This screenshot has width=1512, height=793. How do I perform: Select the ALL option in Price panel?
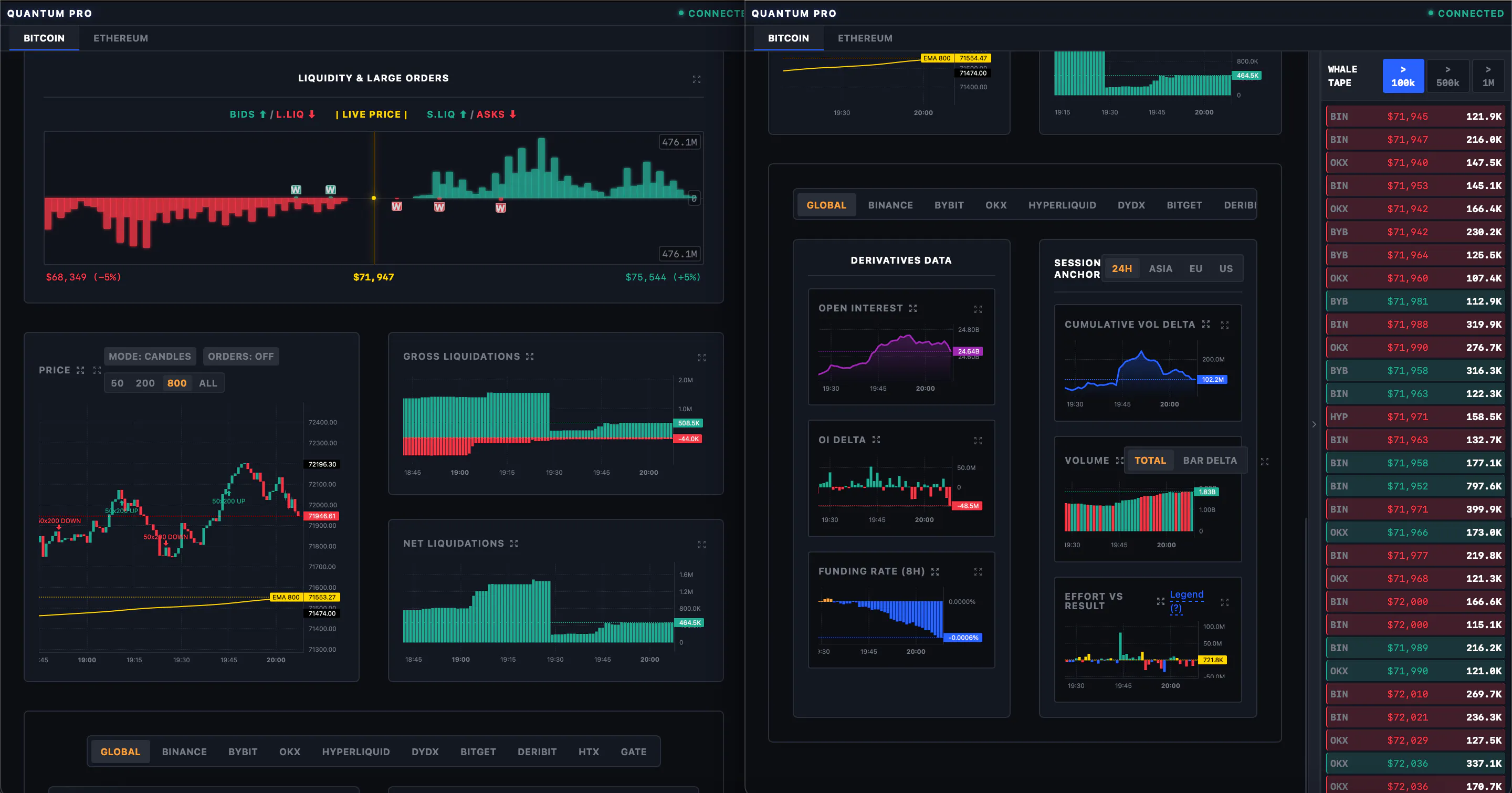(x=208, y=383)
